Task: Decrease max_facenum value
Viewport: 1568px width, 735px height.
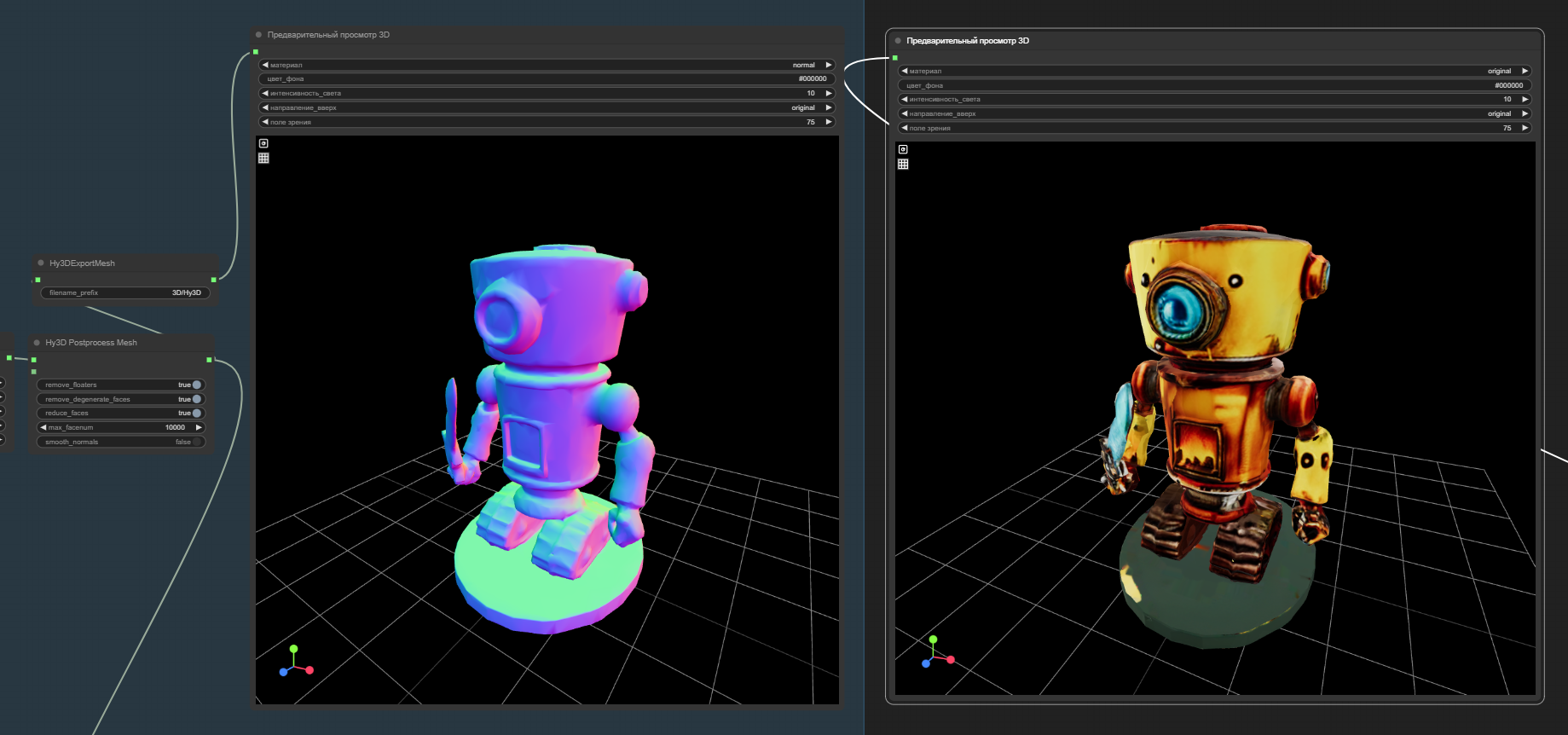Action: (43, 427)
